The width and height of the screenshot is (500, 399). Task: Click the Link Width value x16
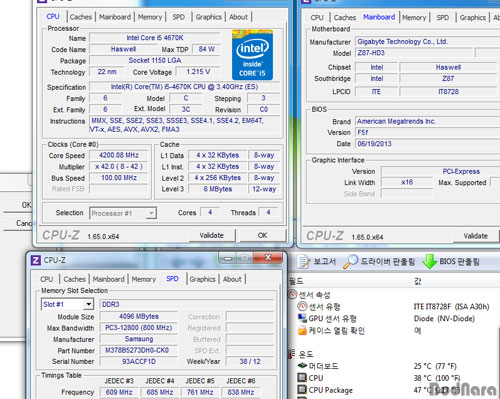(407, 182)
